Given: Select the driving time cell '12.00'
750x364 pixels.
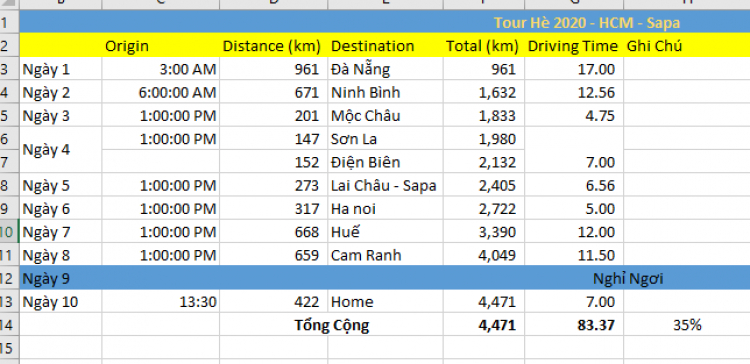Looking at the screenshot, I should [574, 232].
